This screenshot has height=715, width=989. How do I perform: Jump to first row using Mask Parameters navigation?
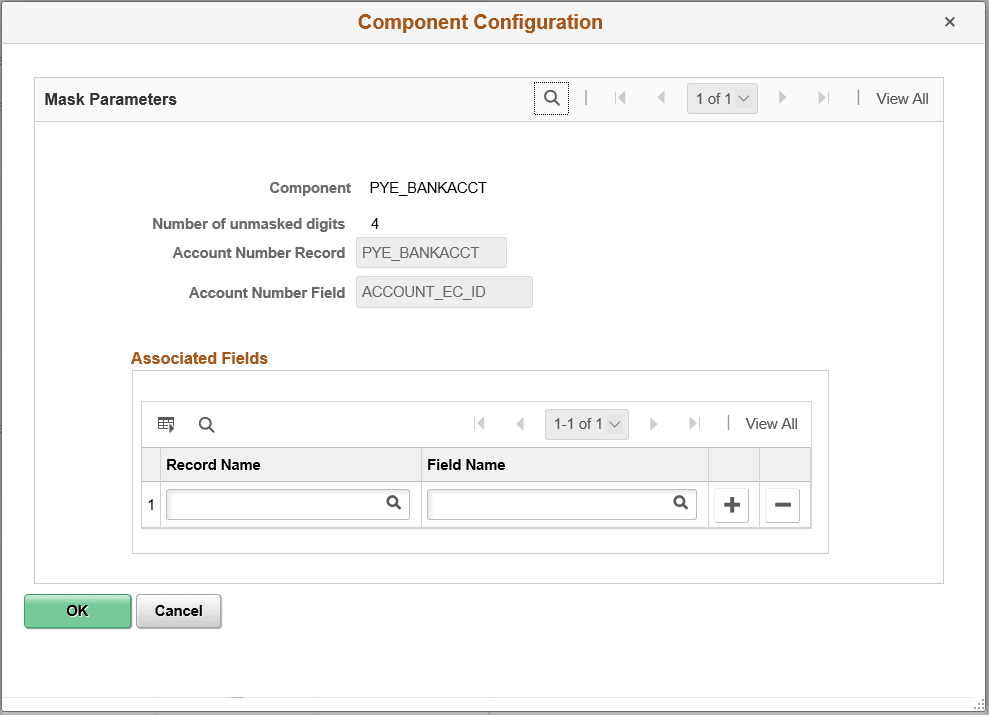click(621, 98)
